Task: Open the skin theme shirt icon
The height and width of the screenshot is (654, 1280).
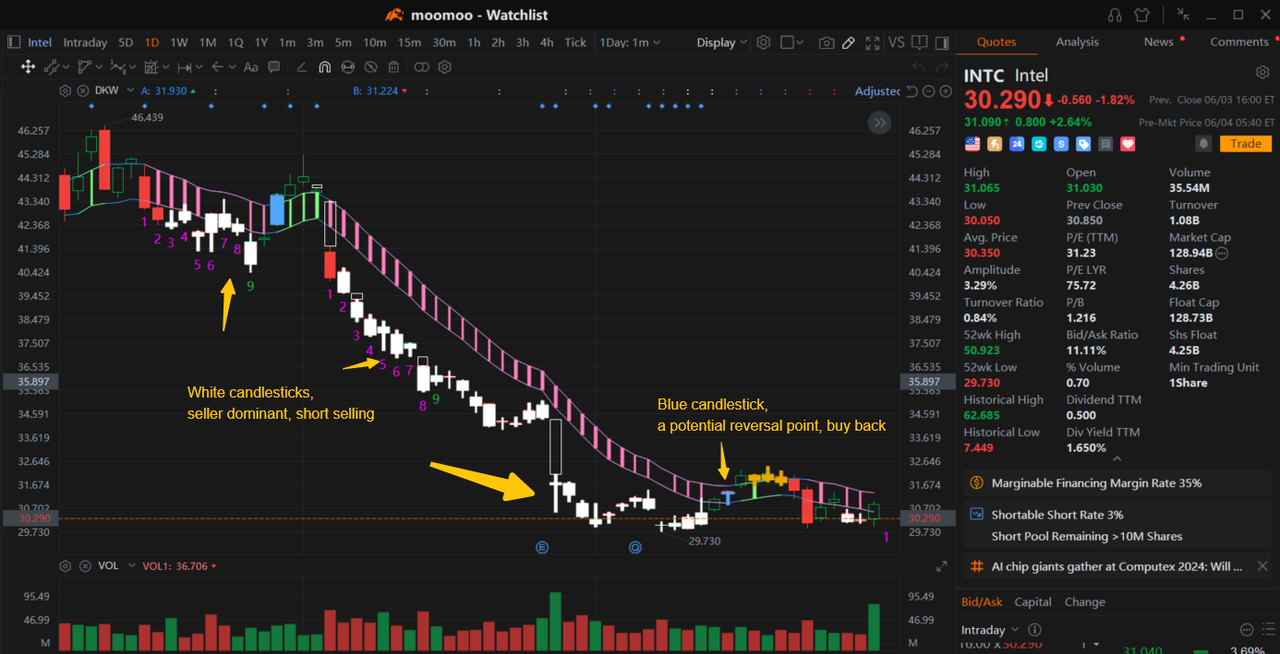Action: (1143, 15)
